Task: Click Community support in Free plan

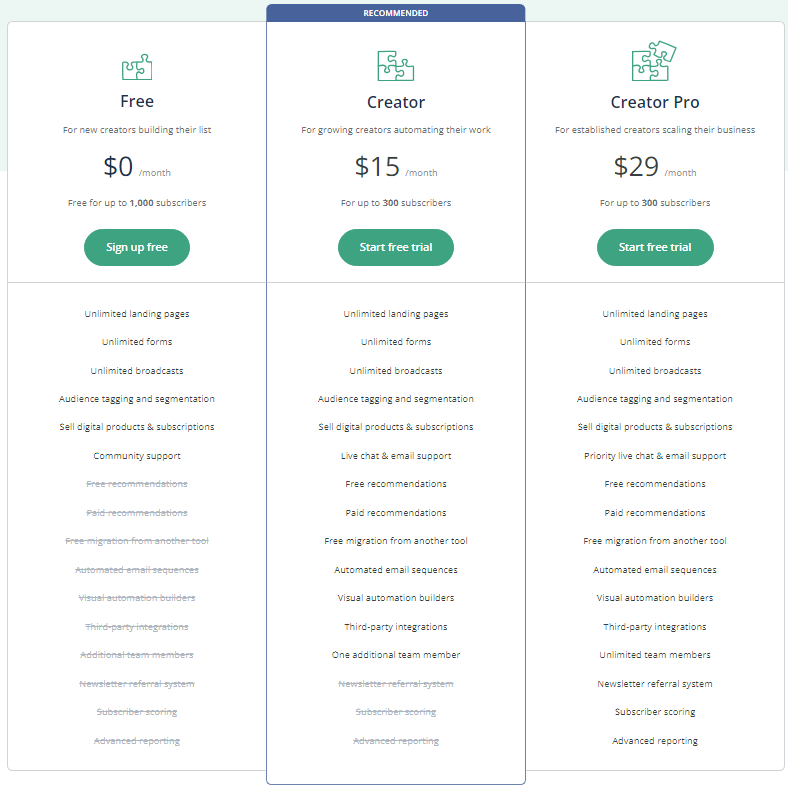Action: (137, 456)
